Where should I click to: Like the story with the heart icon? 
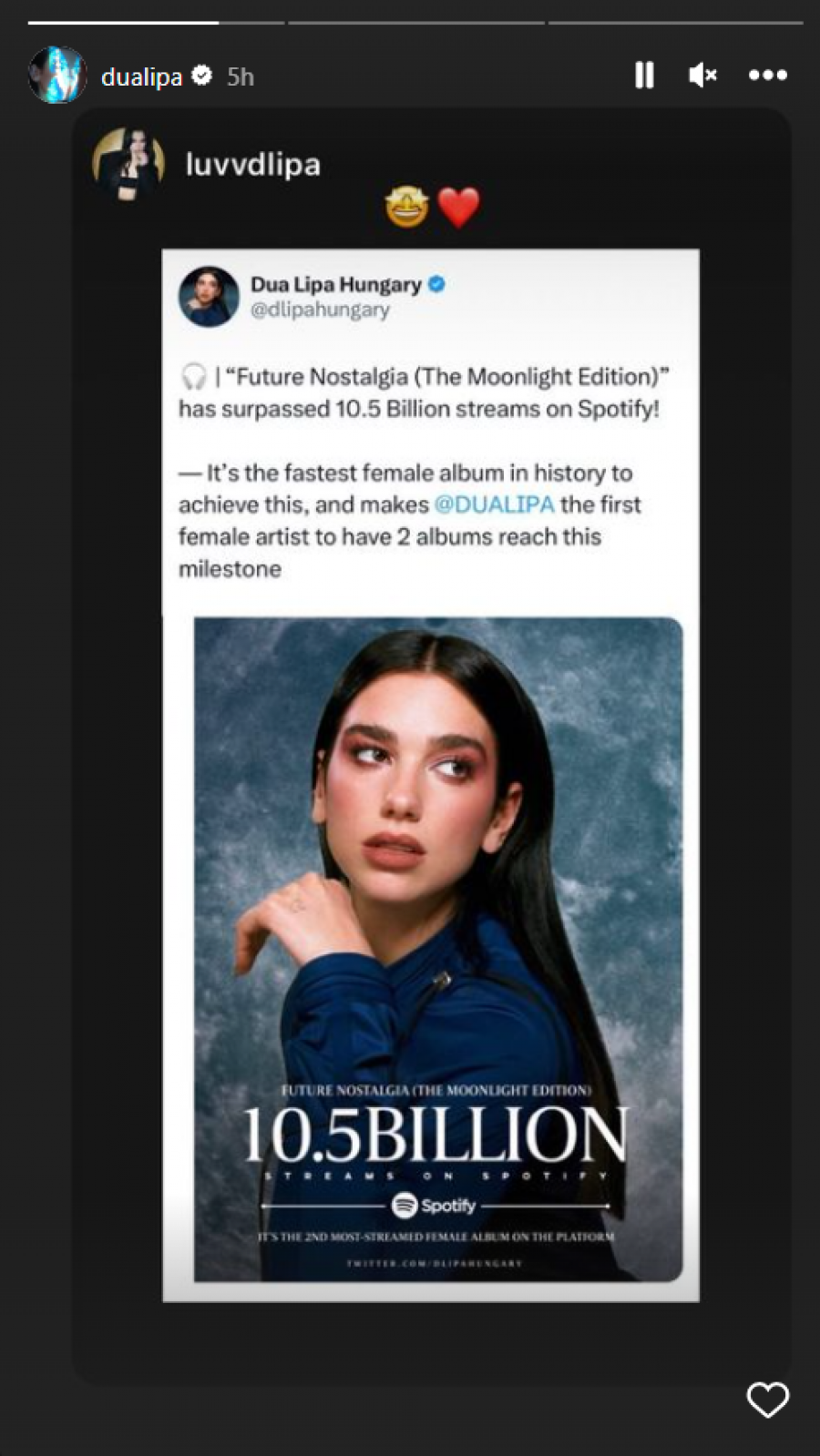coord(767,1400)
